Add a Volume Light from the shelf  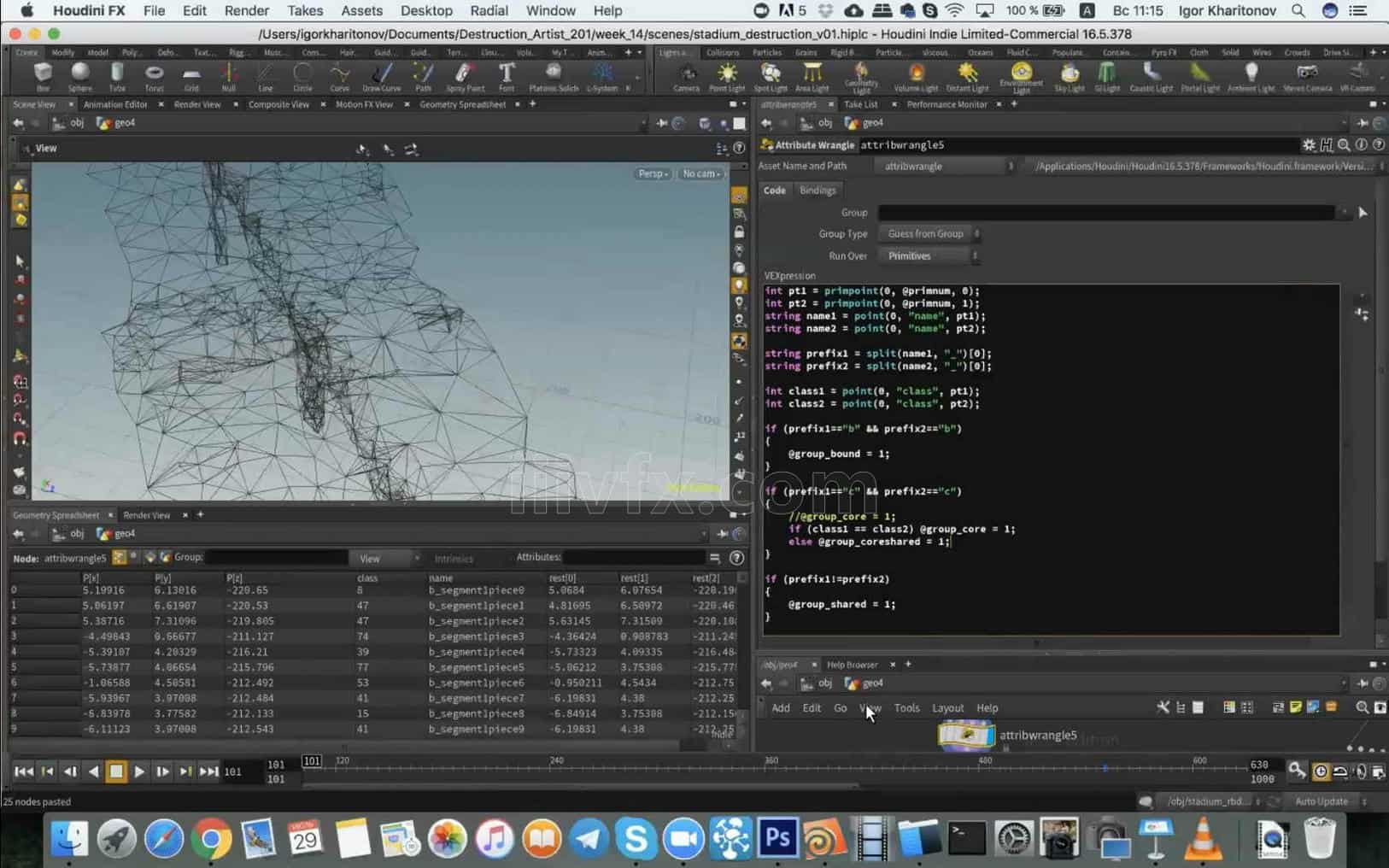tap(916, 76)
